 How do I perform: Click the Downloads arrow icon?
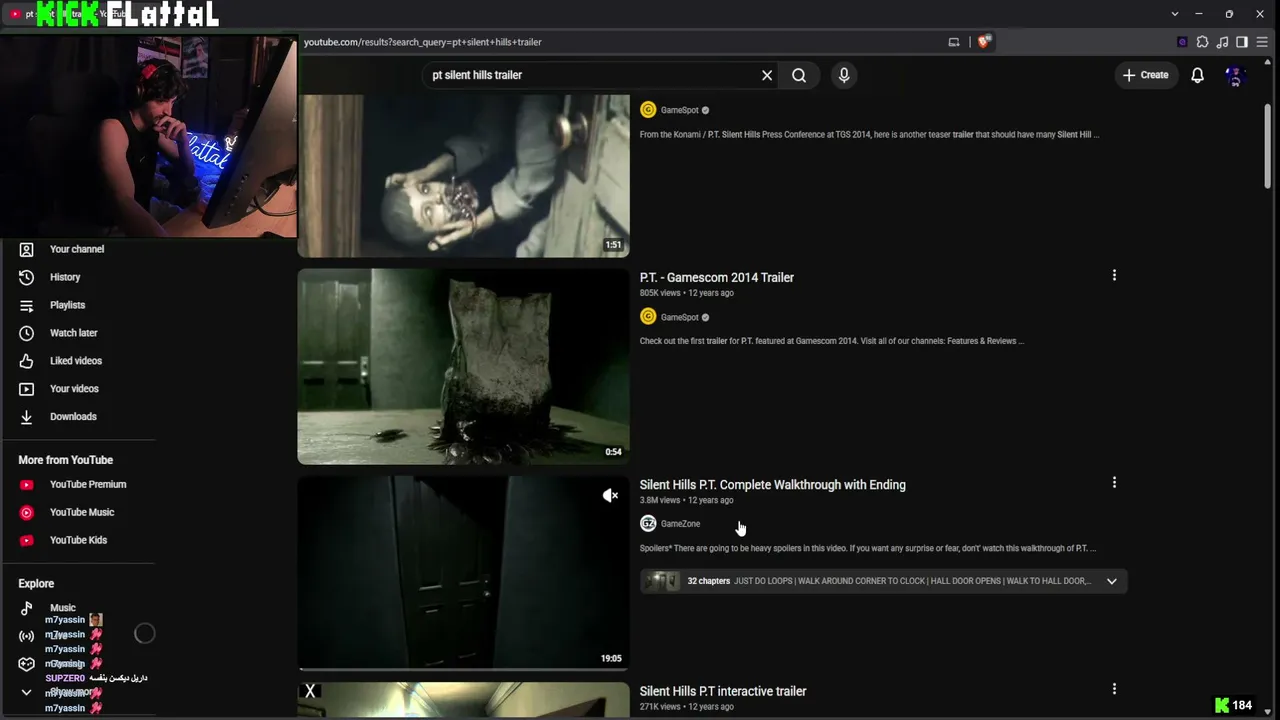[27, 417]
